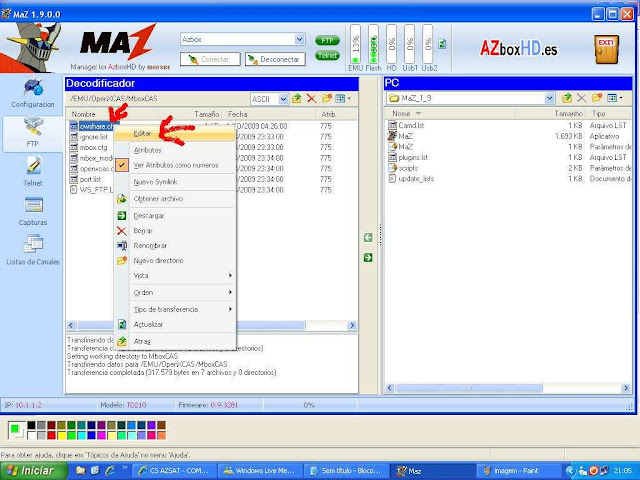Click the delete X icon in PC toolbar
The height and width of the screenshot is (480, 640).
point(581,98)
